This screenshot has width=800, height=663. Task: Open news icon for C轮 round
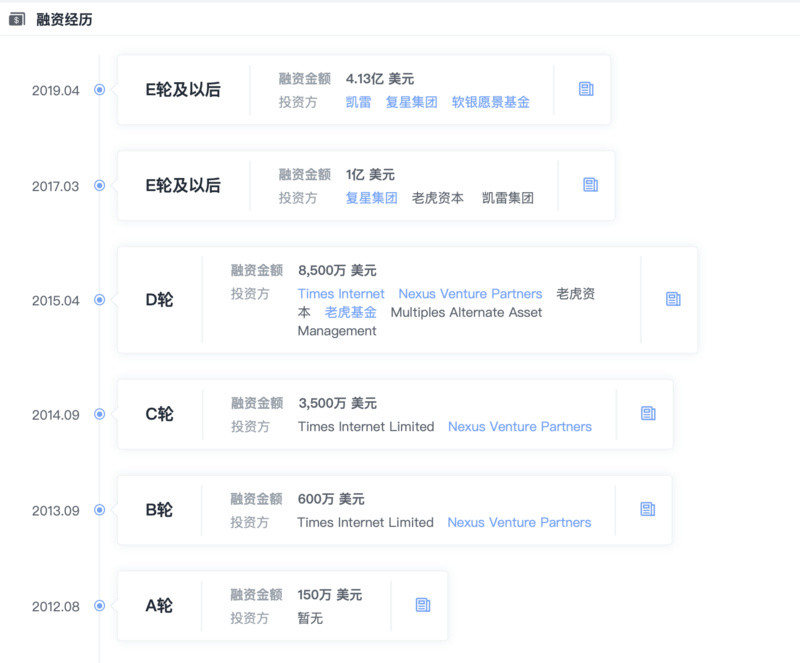click(x=648, y=413)
